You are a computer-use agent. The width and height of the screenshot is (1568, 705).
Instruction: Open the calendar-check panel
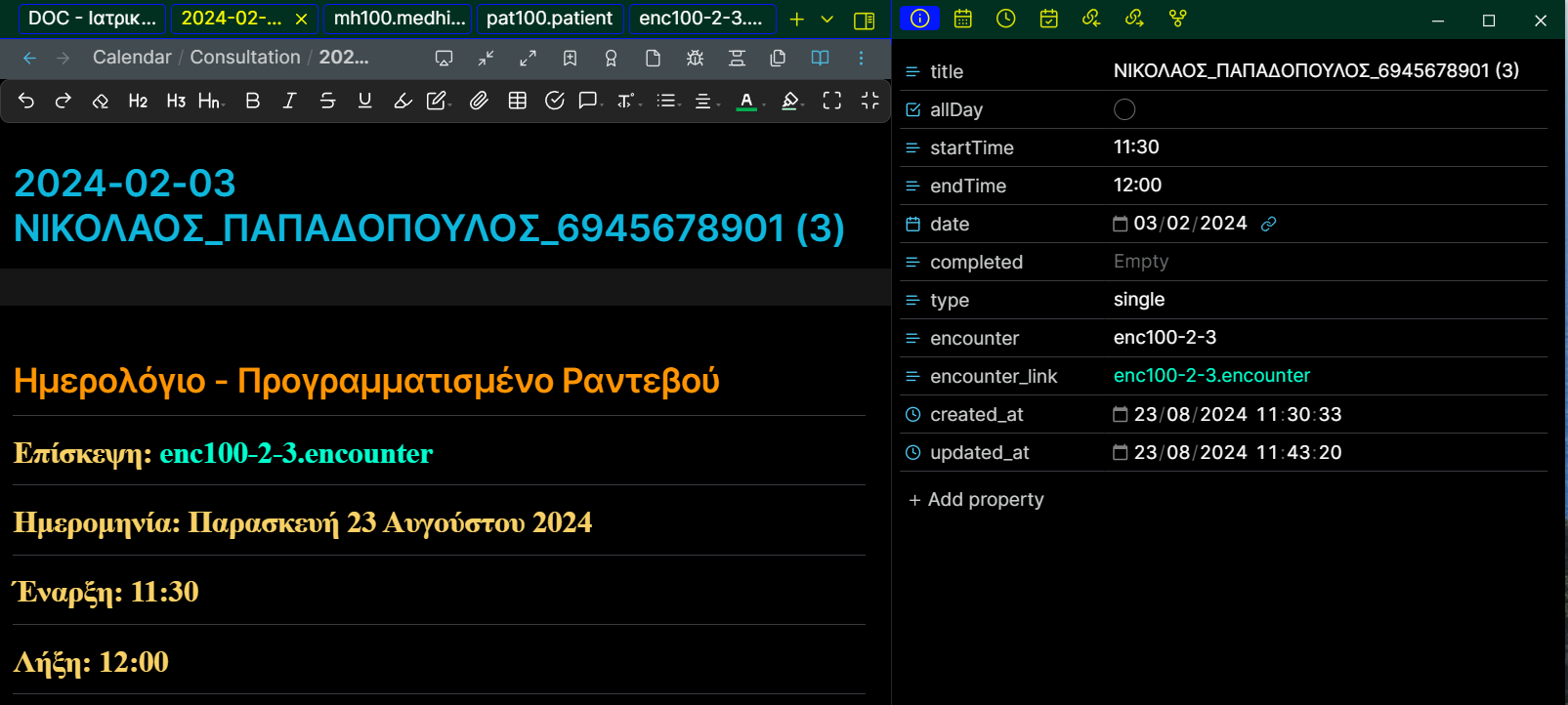tap(1048, 19)
